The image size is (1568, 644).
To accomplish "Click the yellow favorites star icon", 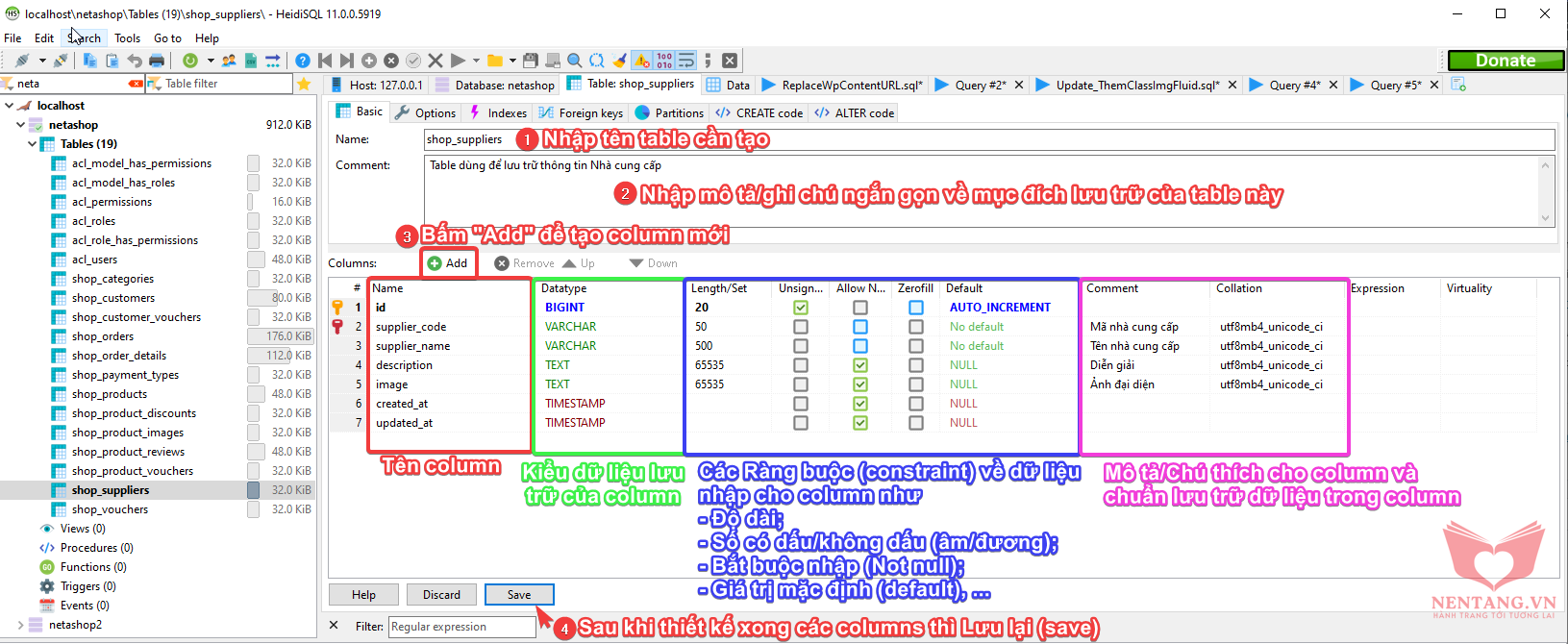I will (305, 85).
